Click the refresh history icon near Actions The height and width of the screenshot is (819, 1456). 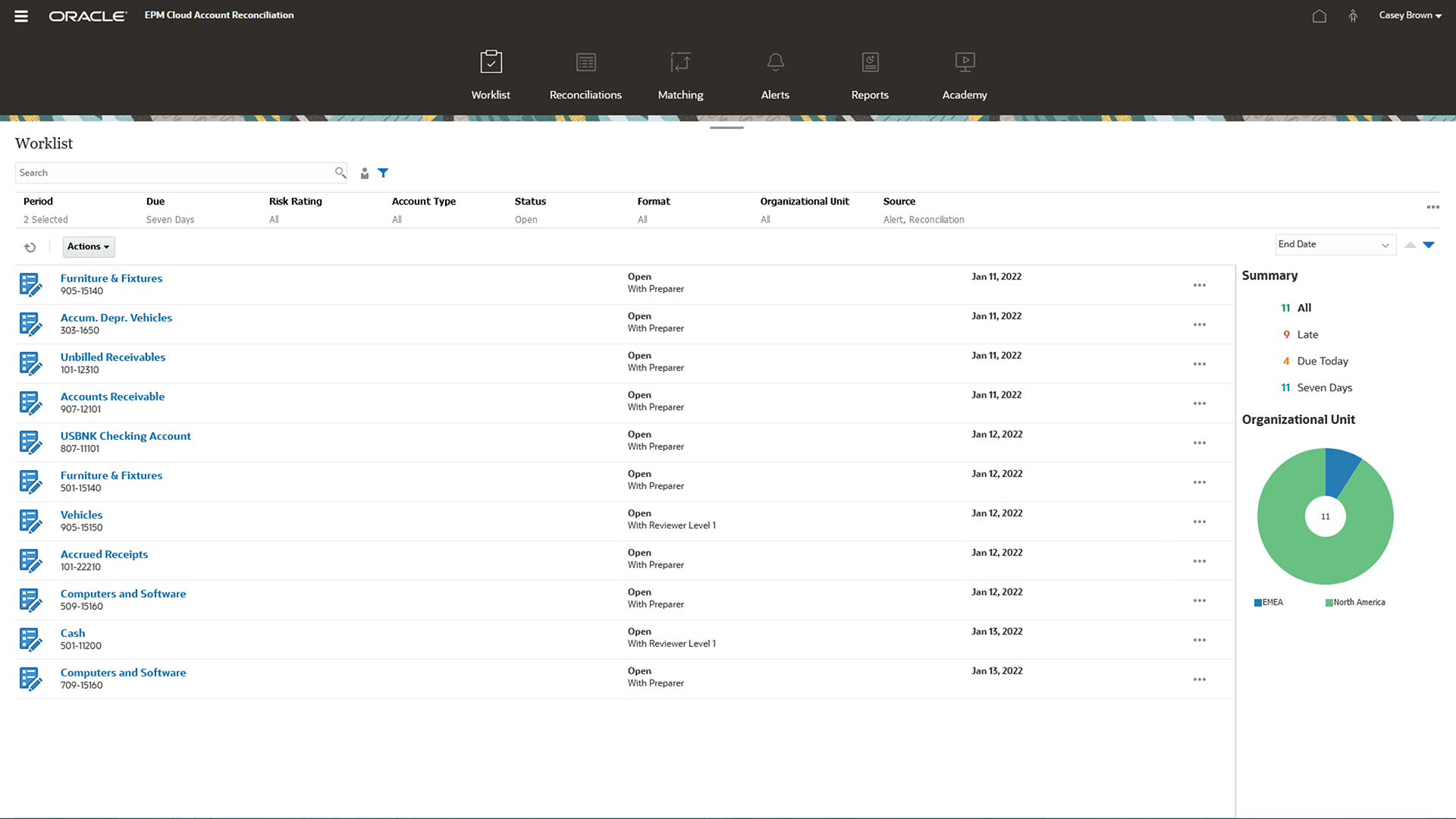click(x=30, y=247)
